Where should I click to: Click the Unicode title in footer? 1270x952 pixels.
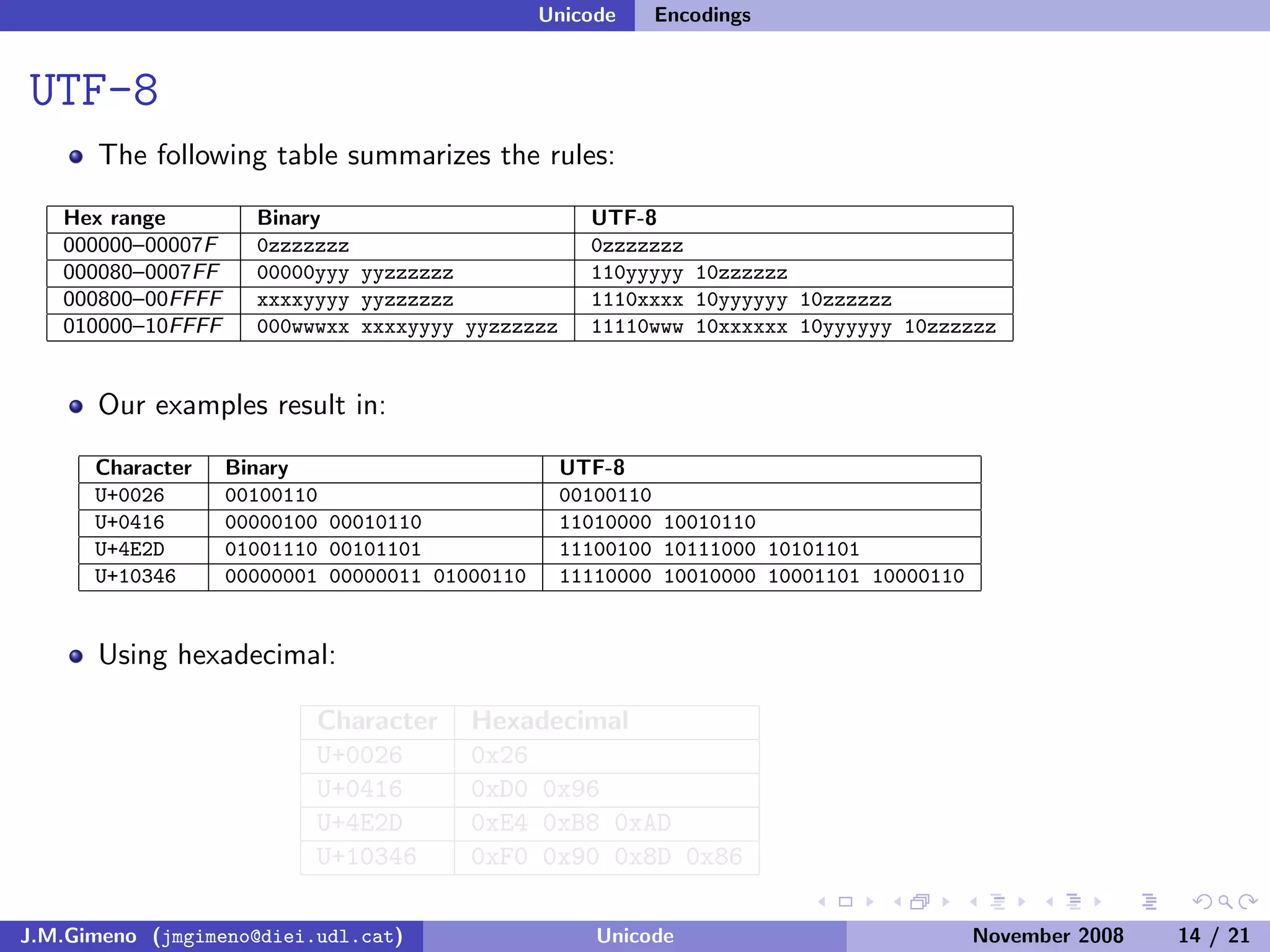(x=634, y=936)
